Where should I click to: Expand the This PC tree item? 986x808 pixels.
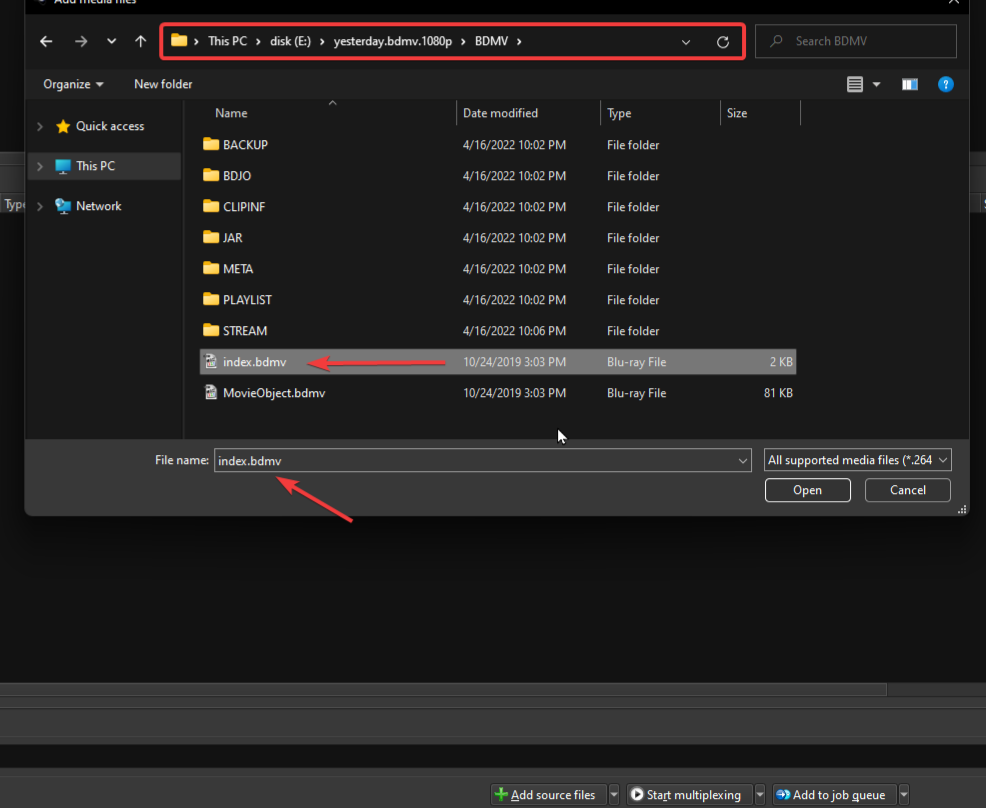[x=40, y=167]
